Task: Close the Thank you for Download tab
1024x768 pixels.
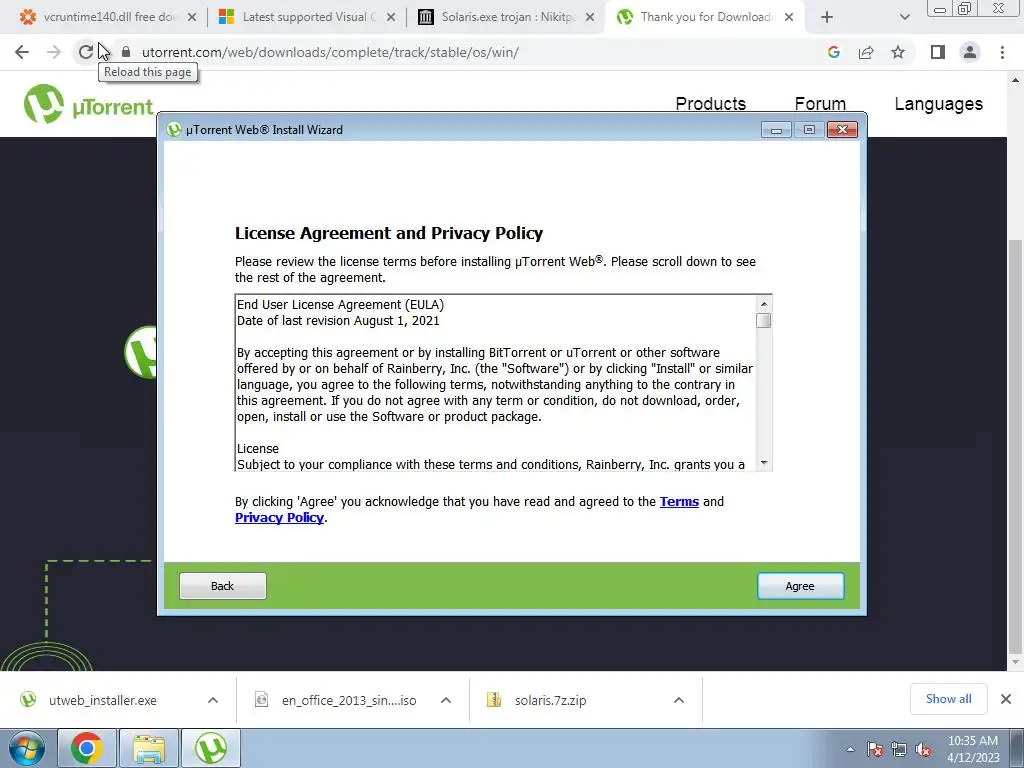Action: pyautogui.click(x=789, y=17)
